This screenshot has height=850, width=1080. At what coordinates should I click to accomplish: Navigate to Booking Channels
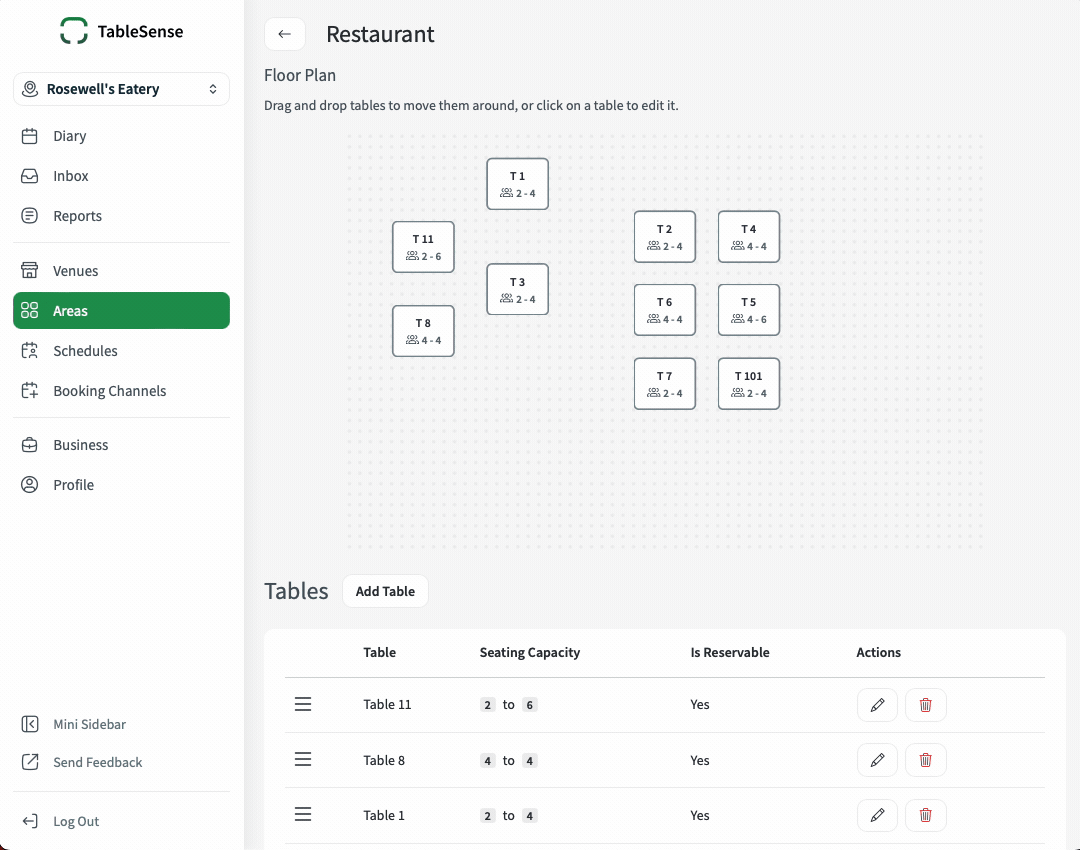click(109, 391)
